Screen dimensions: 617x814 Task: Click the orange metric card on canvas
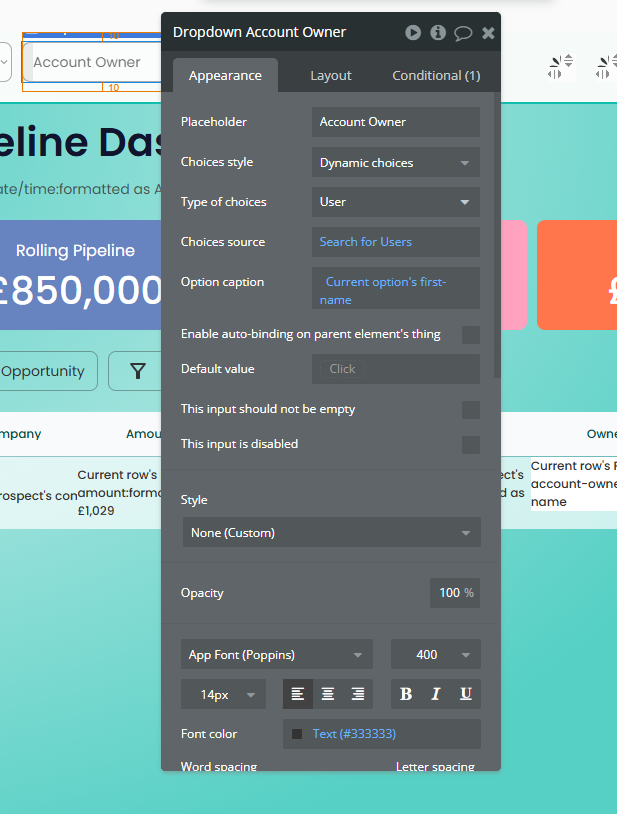pyautogui.click(x=577, y=275)
